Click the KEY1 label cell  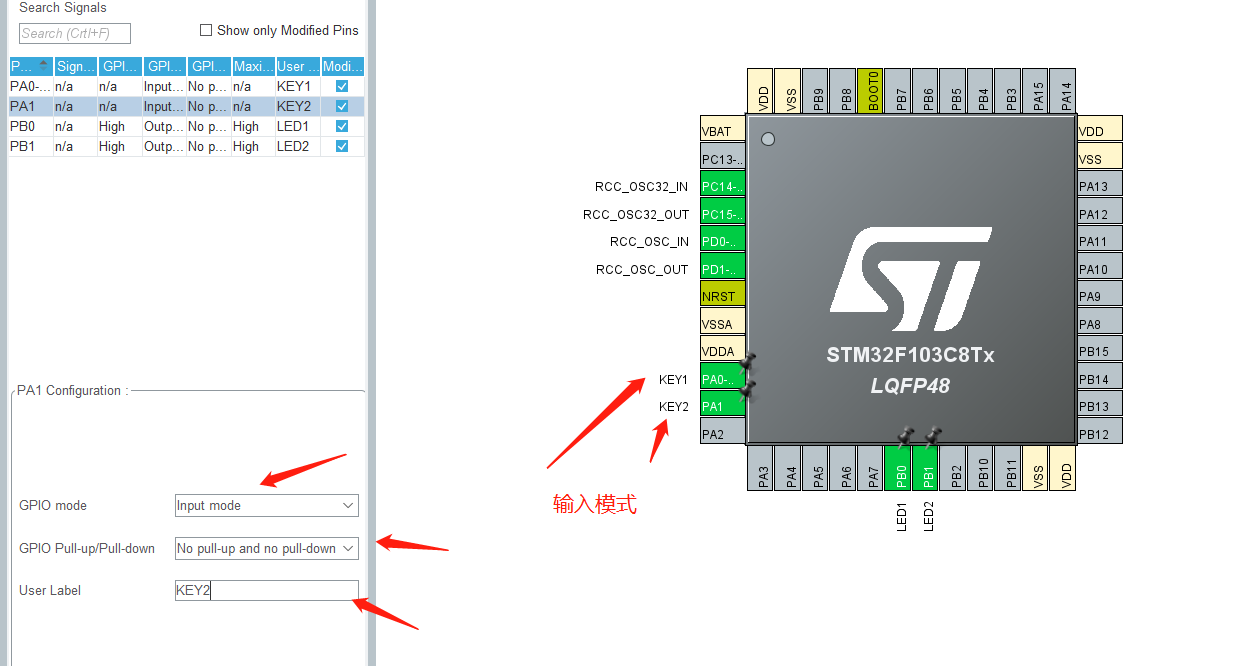tap(298, 86)
